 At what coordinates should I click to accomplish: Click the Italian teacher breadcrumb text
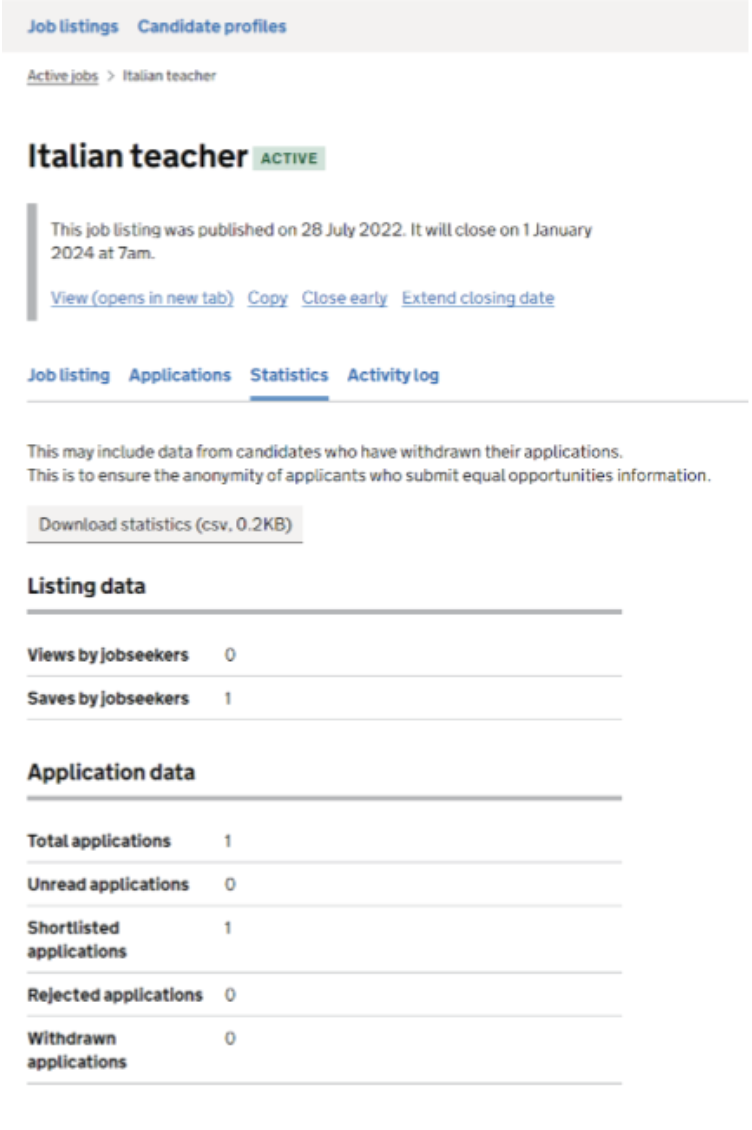point(169,76)
